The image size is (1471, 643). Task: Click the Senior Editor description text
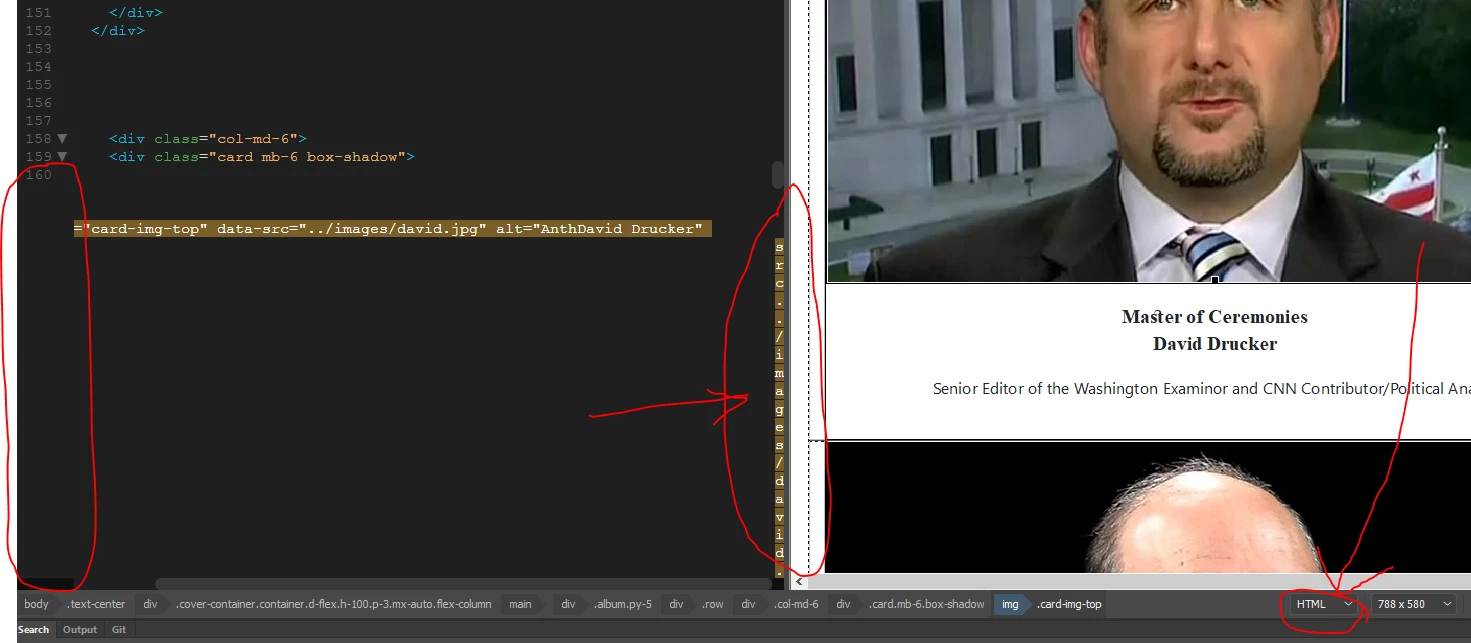click(x=1201, y=389)
